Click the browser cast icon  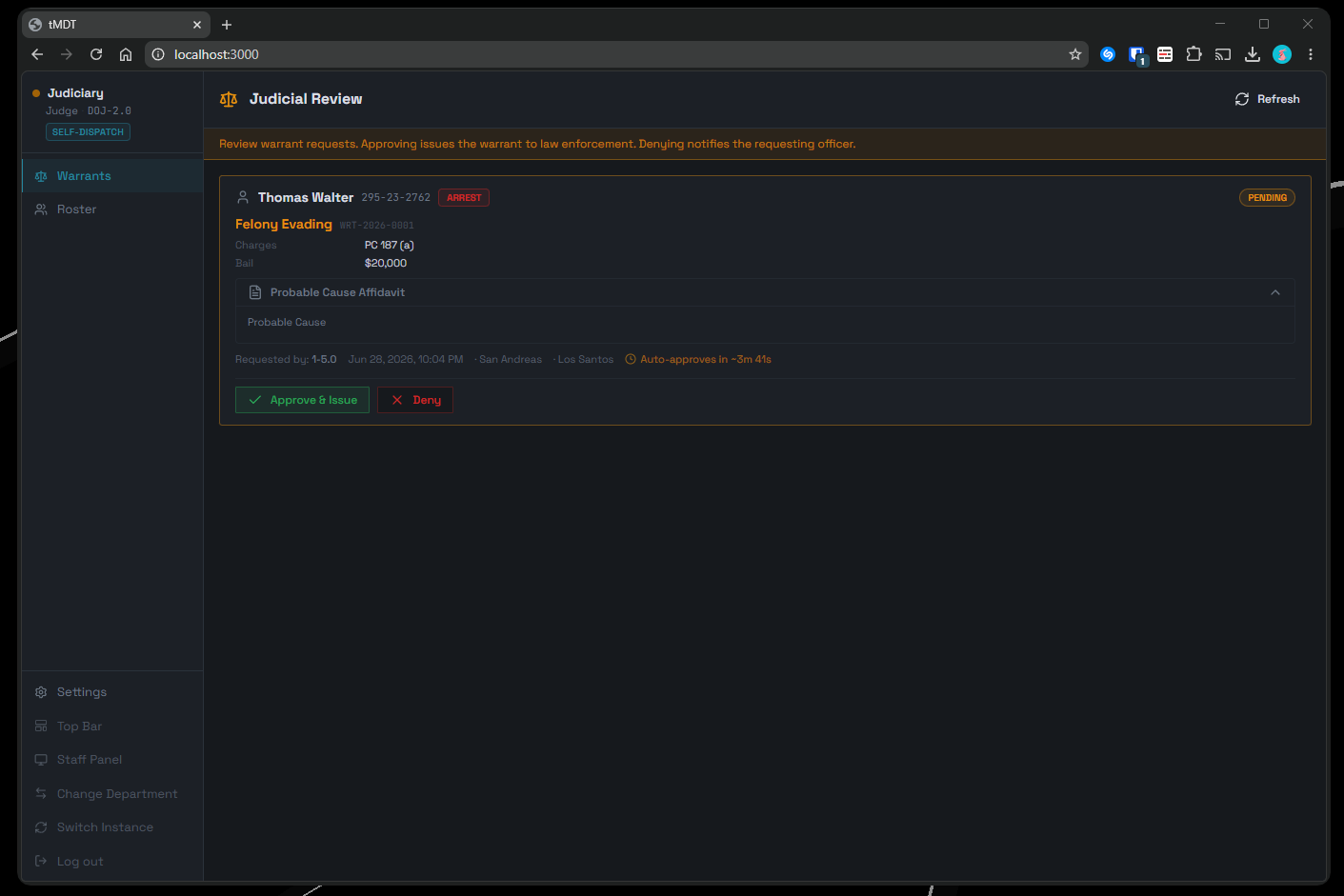pos(1223,54)
